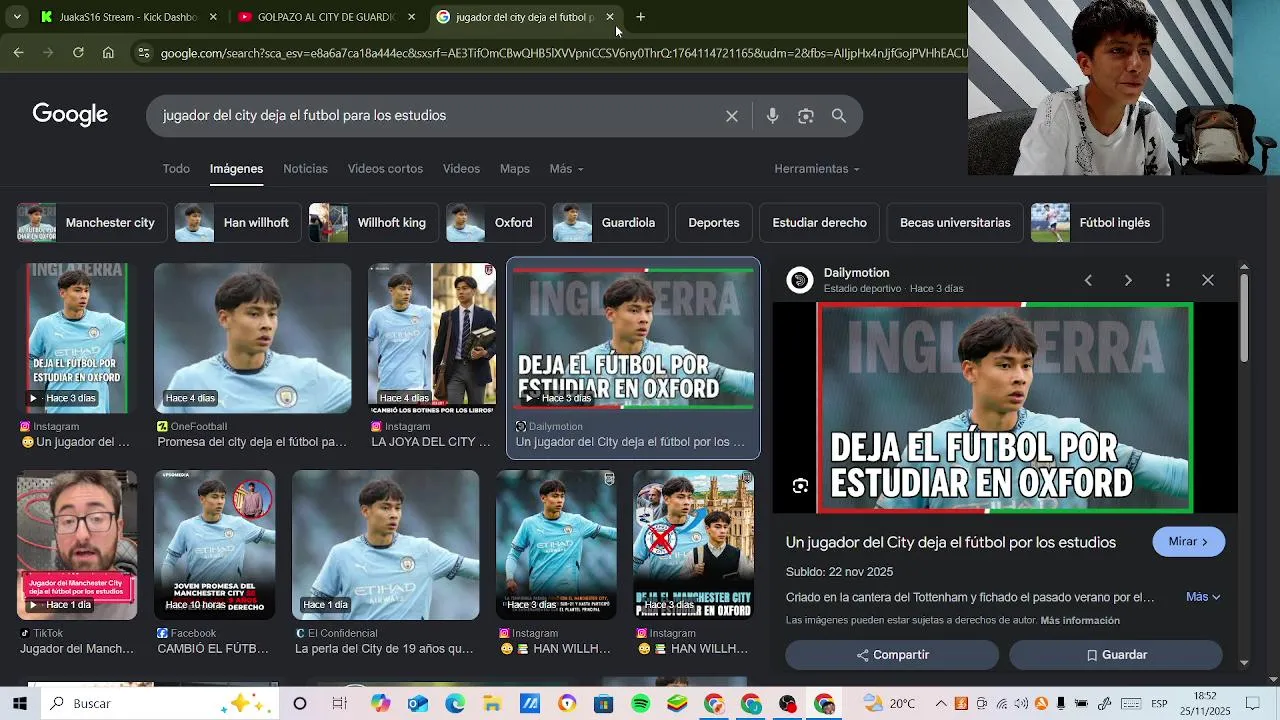Open Windows Start menu
The image size is (1280, 720).
pos(19,703)
